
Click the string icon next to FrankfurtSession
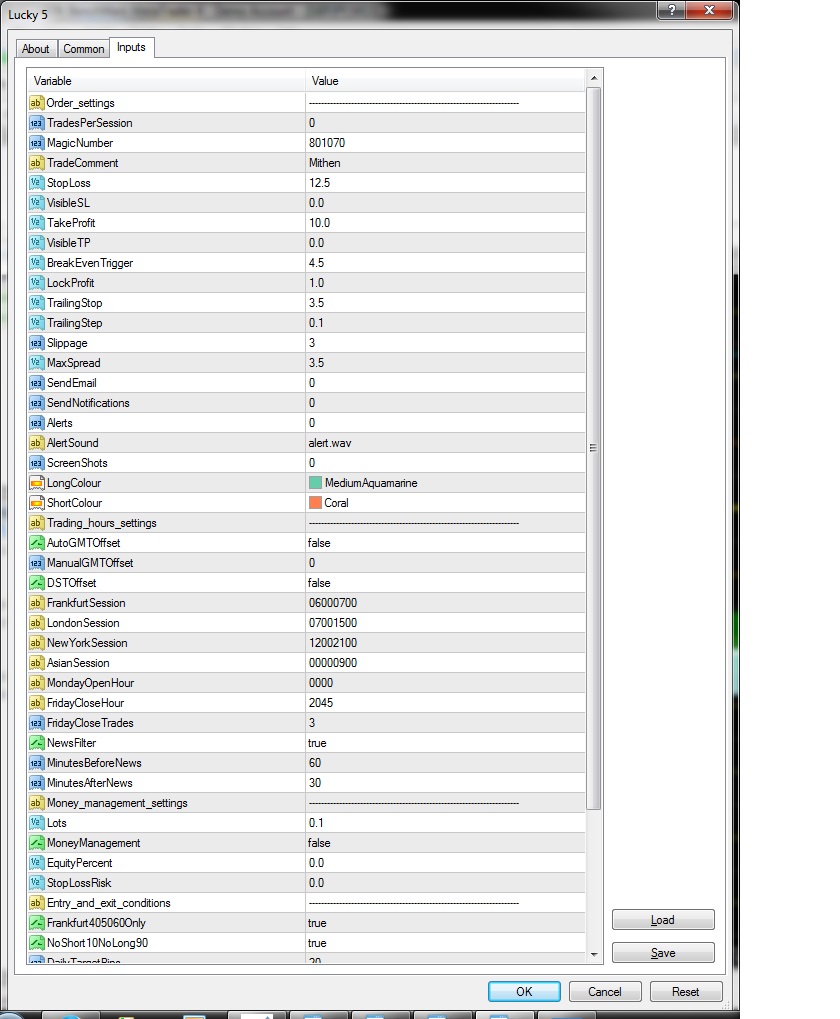pyautogui.click(x=36, y=603)
